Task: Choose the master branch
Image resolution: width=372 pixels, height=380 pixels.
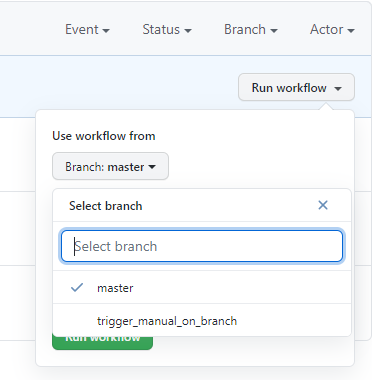Action: (x=202, y=288)
